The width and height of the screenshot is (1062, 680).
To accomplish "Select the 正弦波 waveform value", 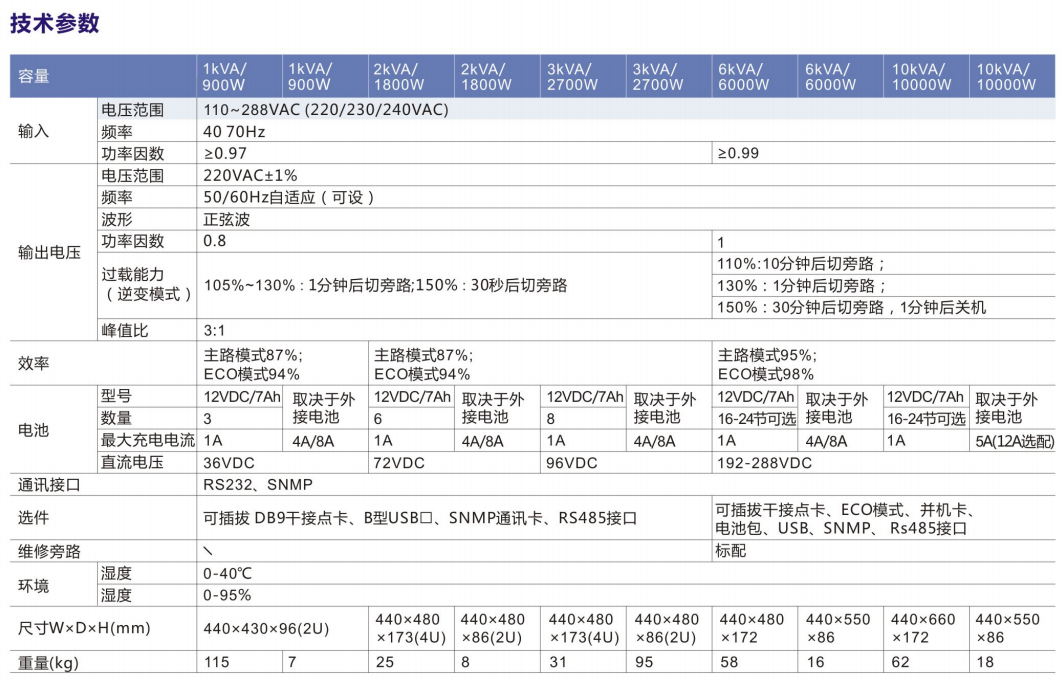I will coord(227,219).
